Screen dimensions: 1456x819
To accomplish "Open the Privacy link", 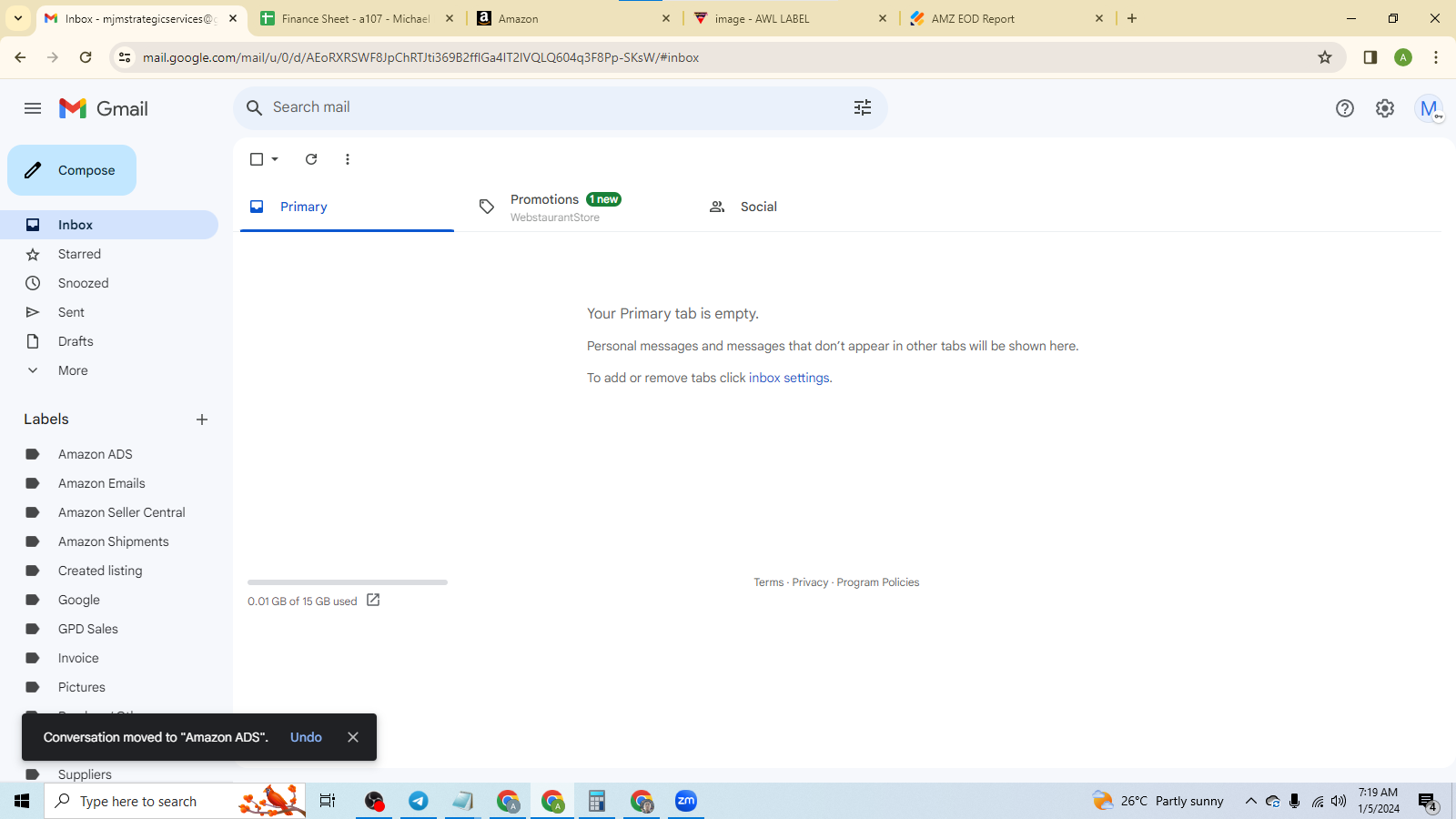I will coord(810,582).
